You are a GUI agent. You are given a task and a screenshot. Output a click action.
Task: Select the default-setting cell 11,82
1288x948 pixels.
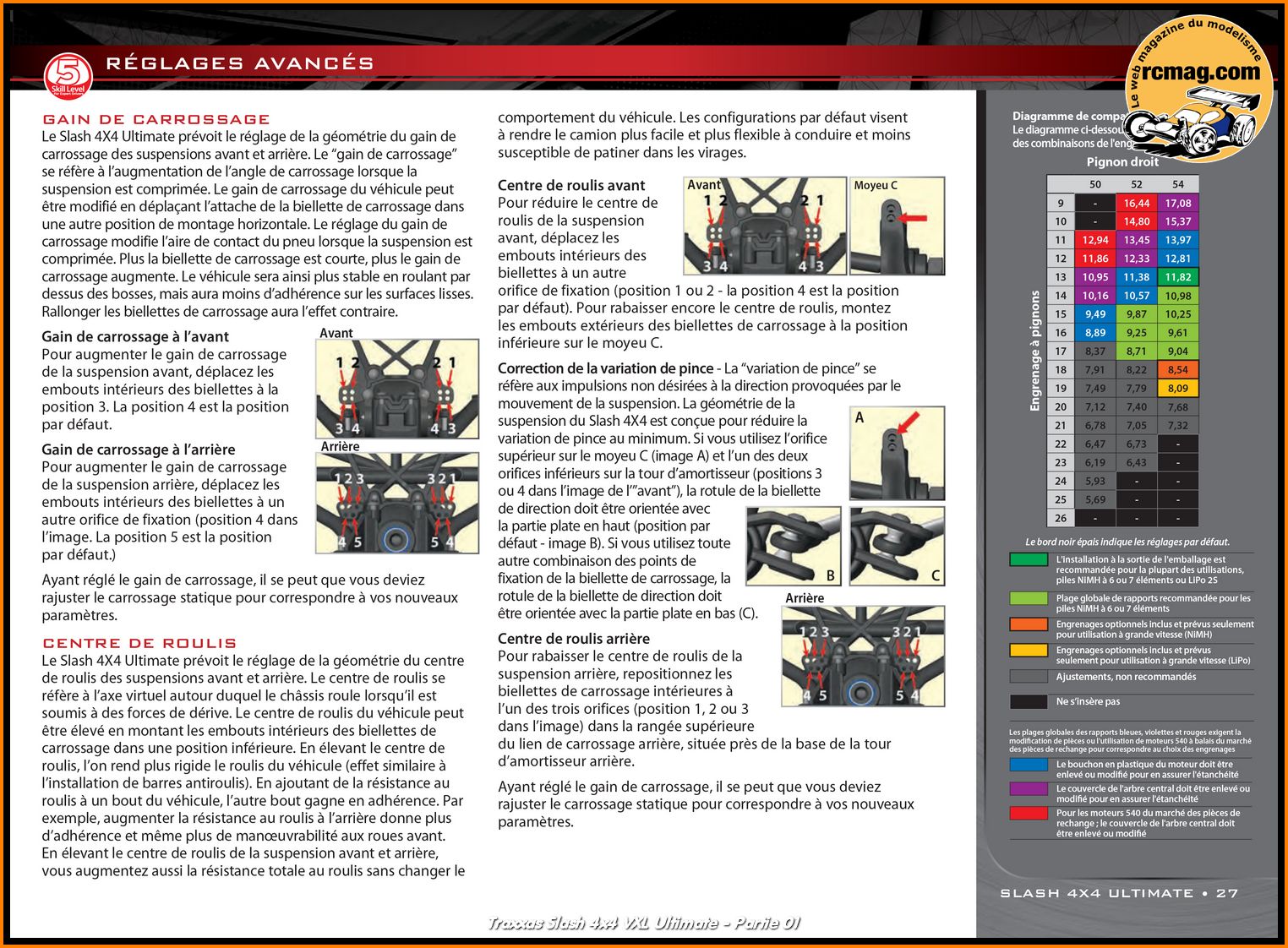pyautogui.click(x=1178, y=277)
